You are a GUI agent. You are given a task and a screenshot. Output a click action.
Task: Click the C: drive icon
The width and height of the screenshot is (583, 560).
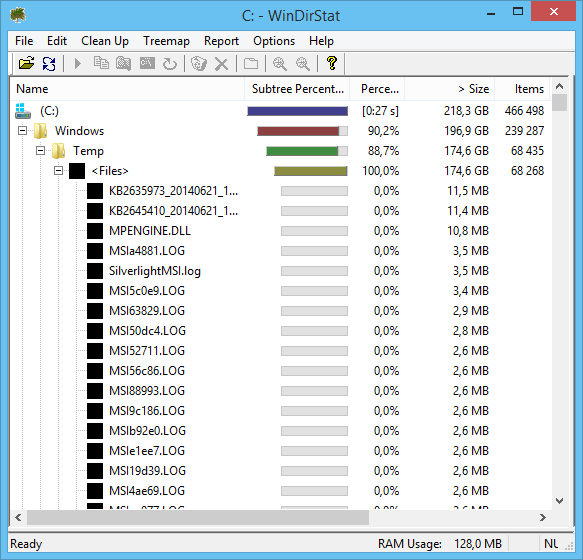[23, 111]
